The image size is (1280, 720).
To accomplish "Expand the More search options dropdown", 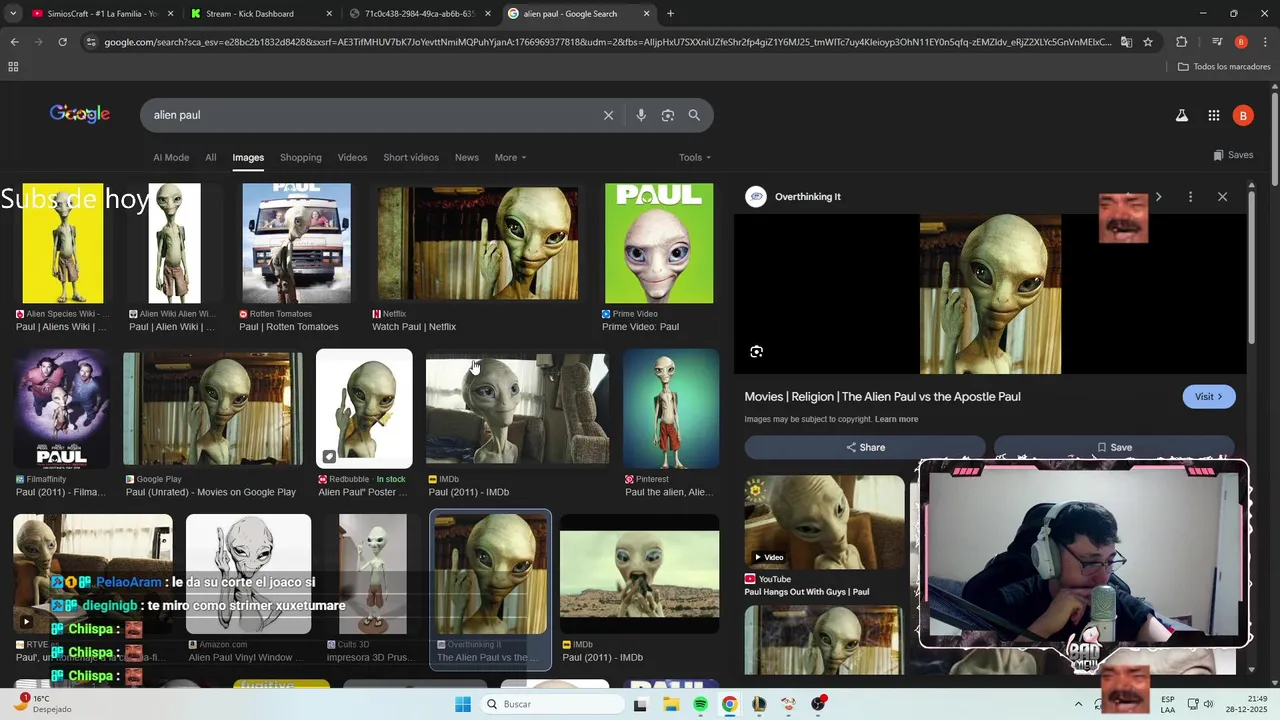I will pyautogui.click(x=510, y=157).
